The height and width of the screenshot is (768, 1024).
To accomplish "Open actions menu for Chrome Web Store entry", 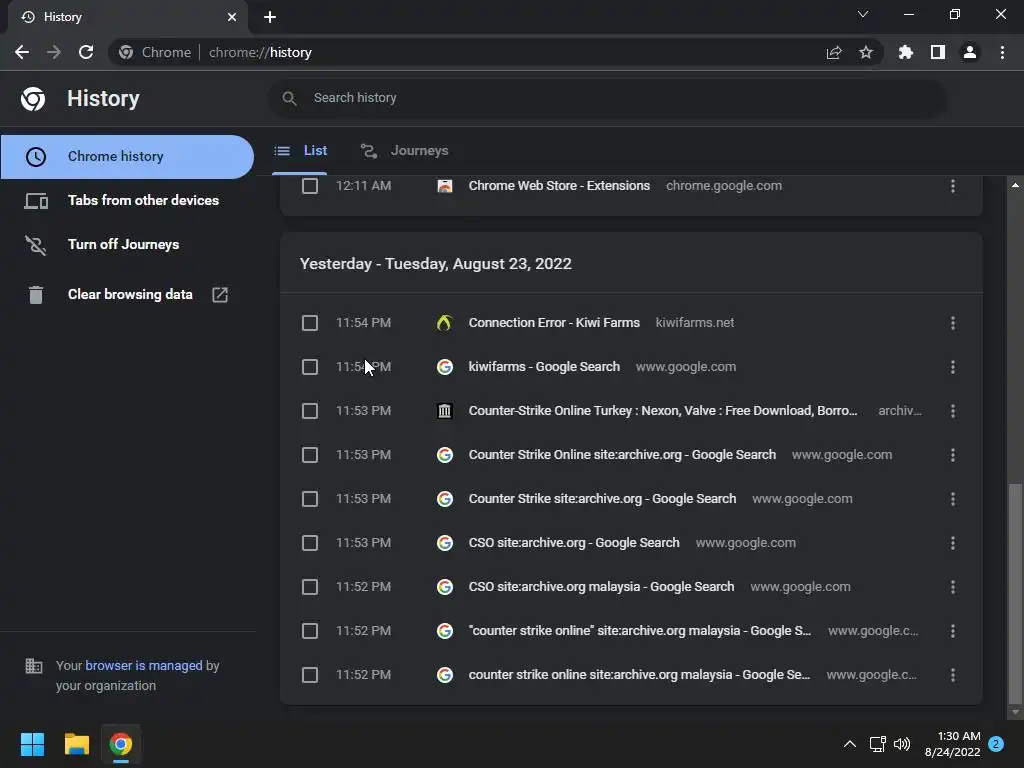I will click(953, 186).
